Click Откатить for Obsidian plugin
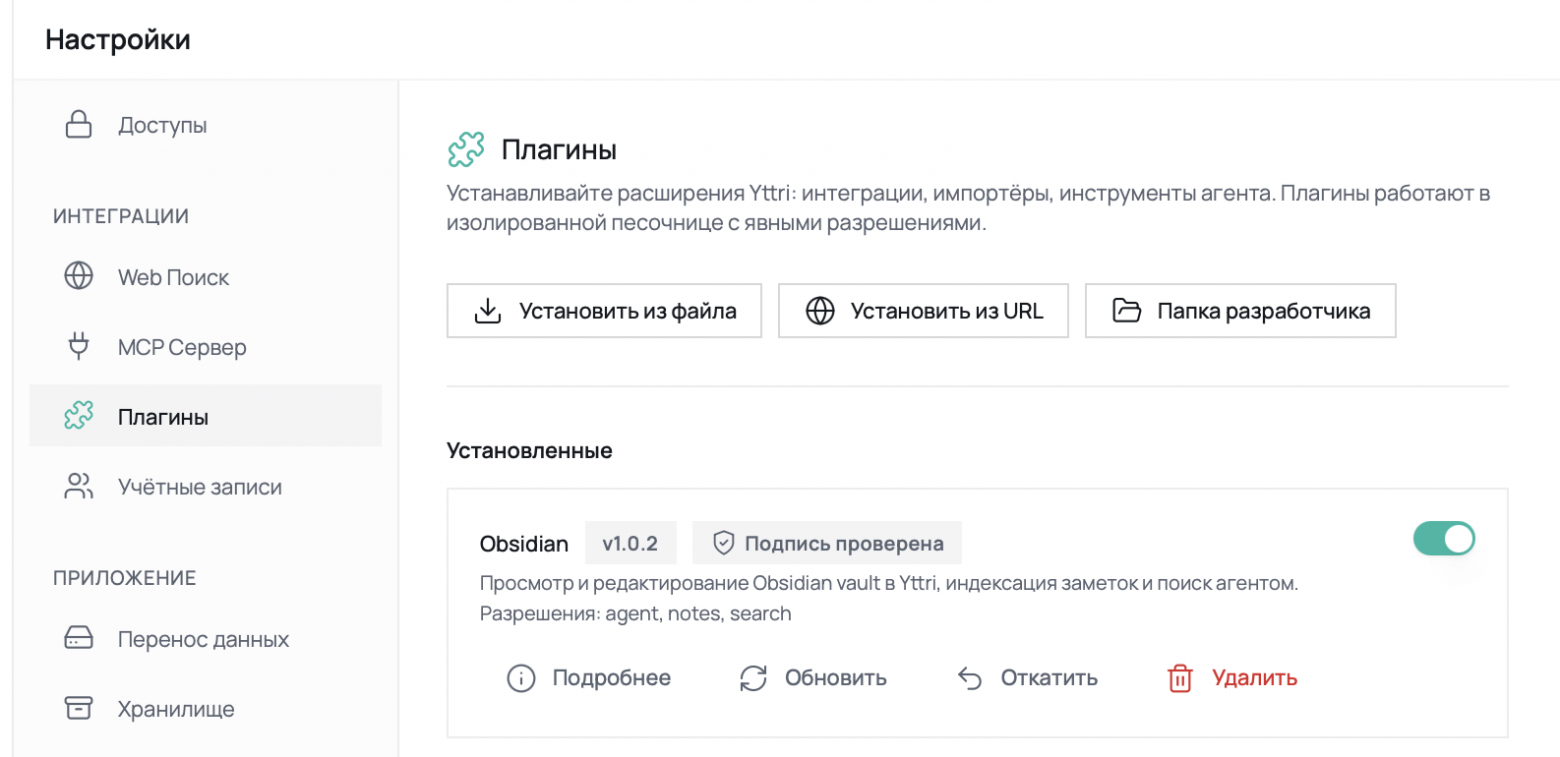 click(1027, 678)
